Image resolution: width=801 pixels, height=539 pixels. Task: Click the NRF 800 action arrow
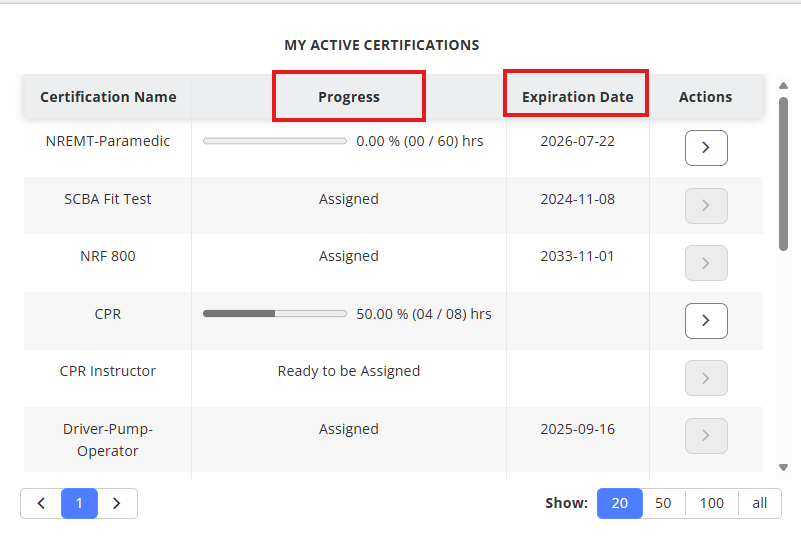pyautogui.click(x=706, y=263)
